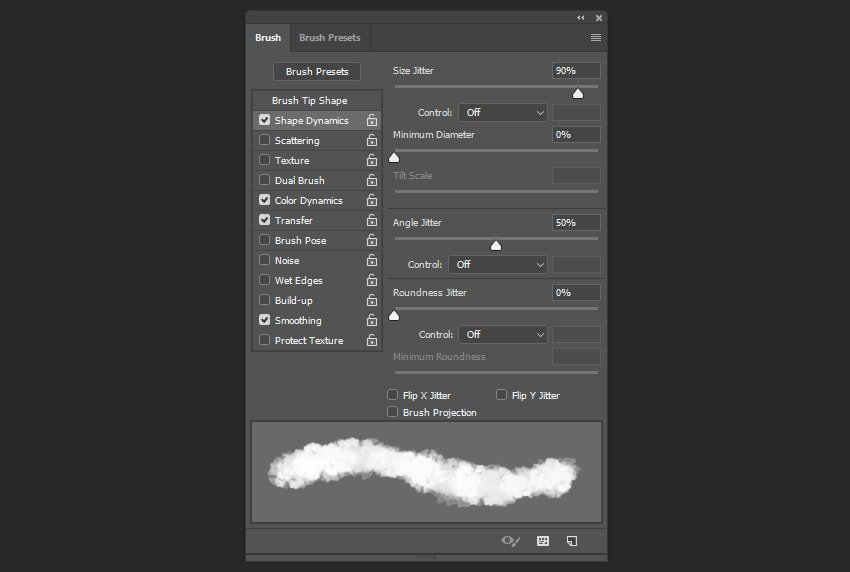Disable the Color Dynamics checkbox
The height and width of the screenshot is (572, 850).
click(265, 201)
